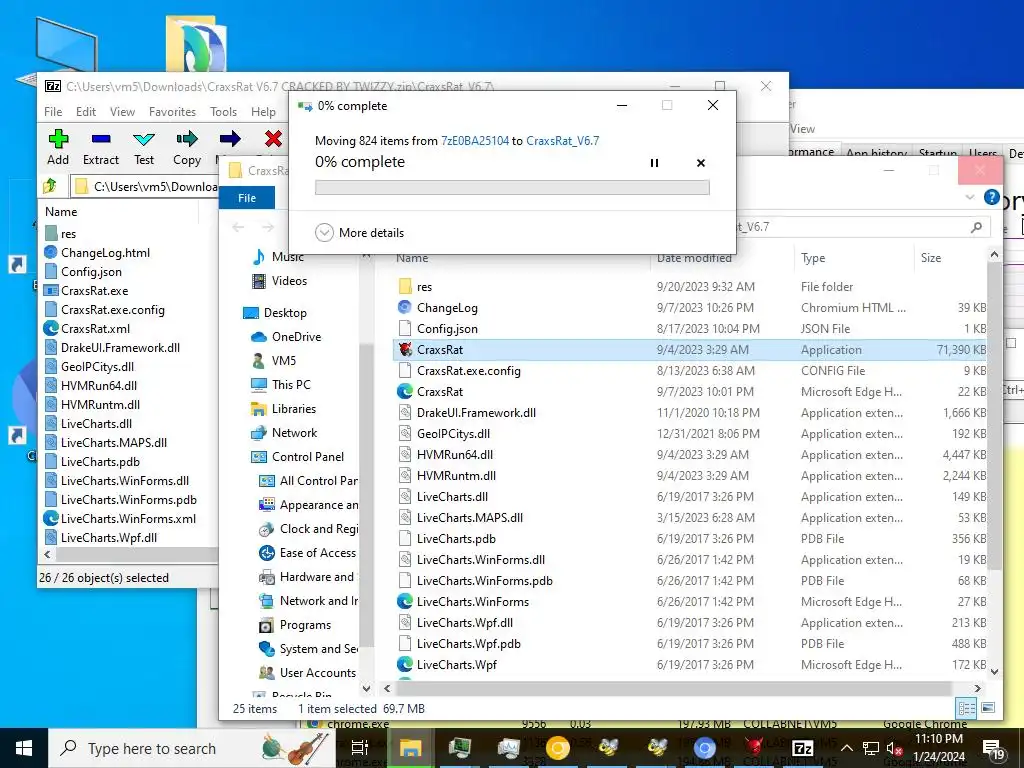Select User Accounts in navigation pane
This screenshot has height=768, width=1024.
[x=308, y=673]
